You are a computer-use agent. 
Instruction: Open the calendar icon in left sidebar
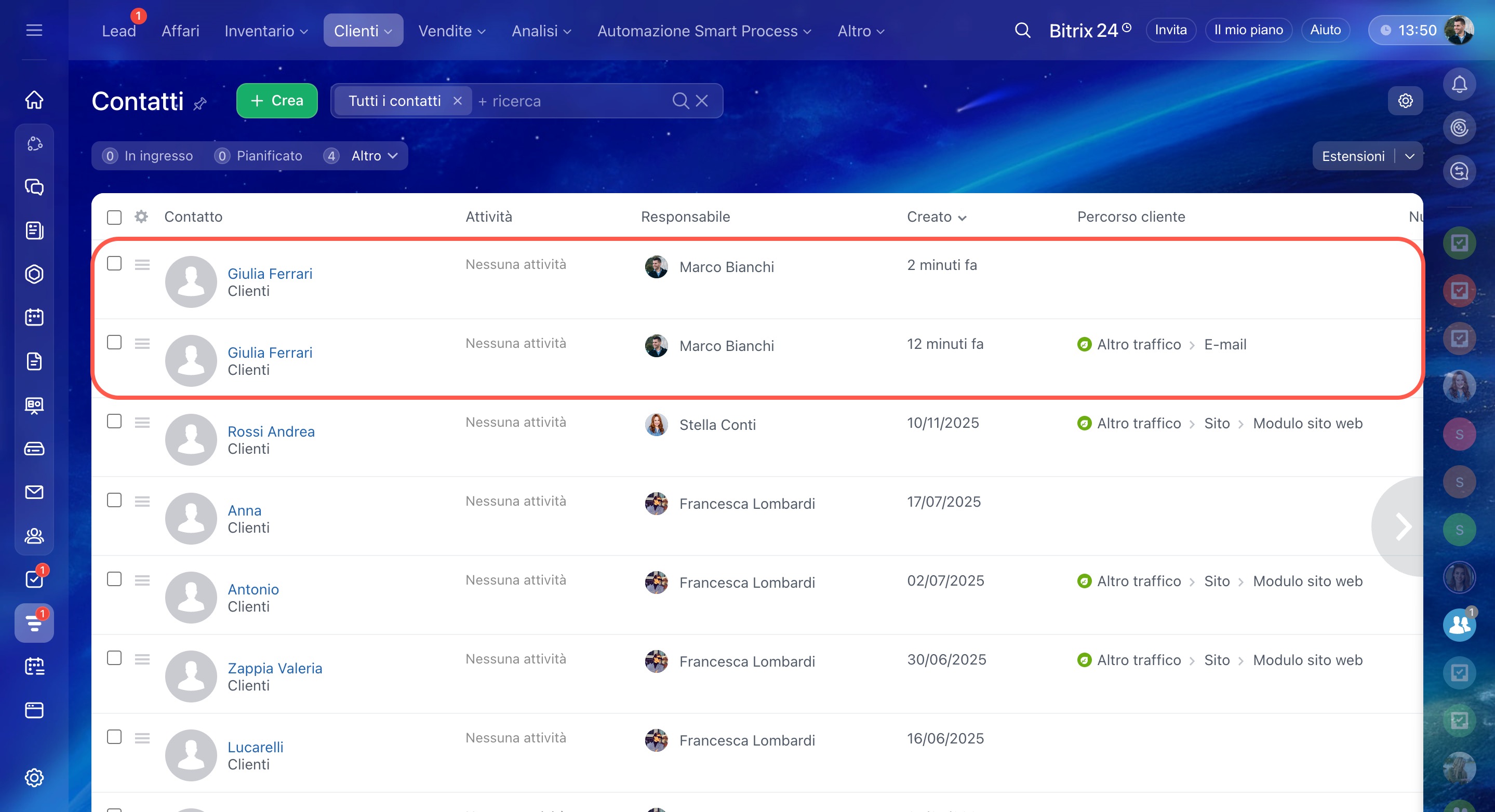click(34, 317)
